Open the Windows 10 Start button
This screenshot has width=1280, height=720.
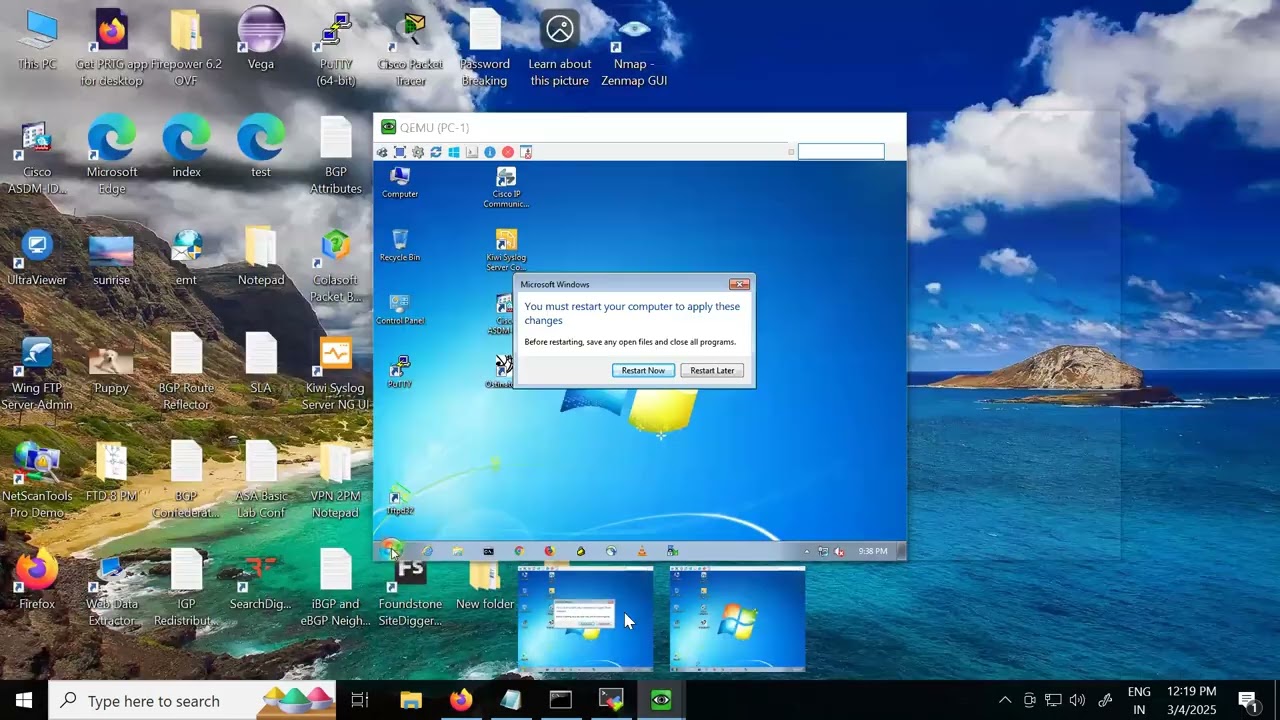24,700
